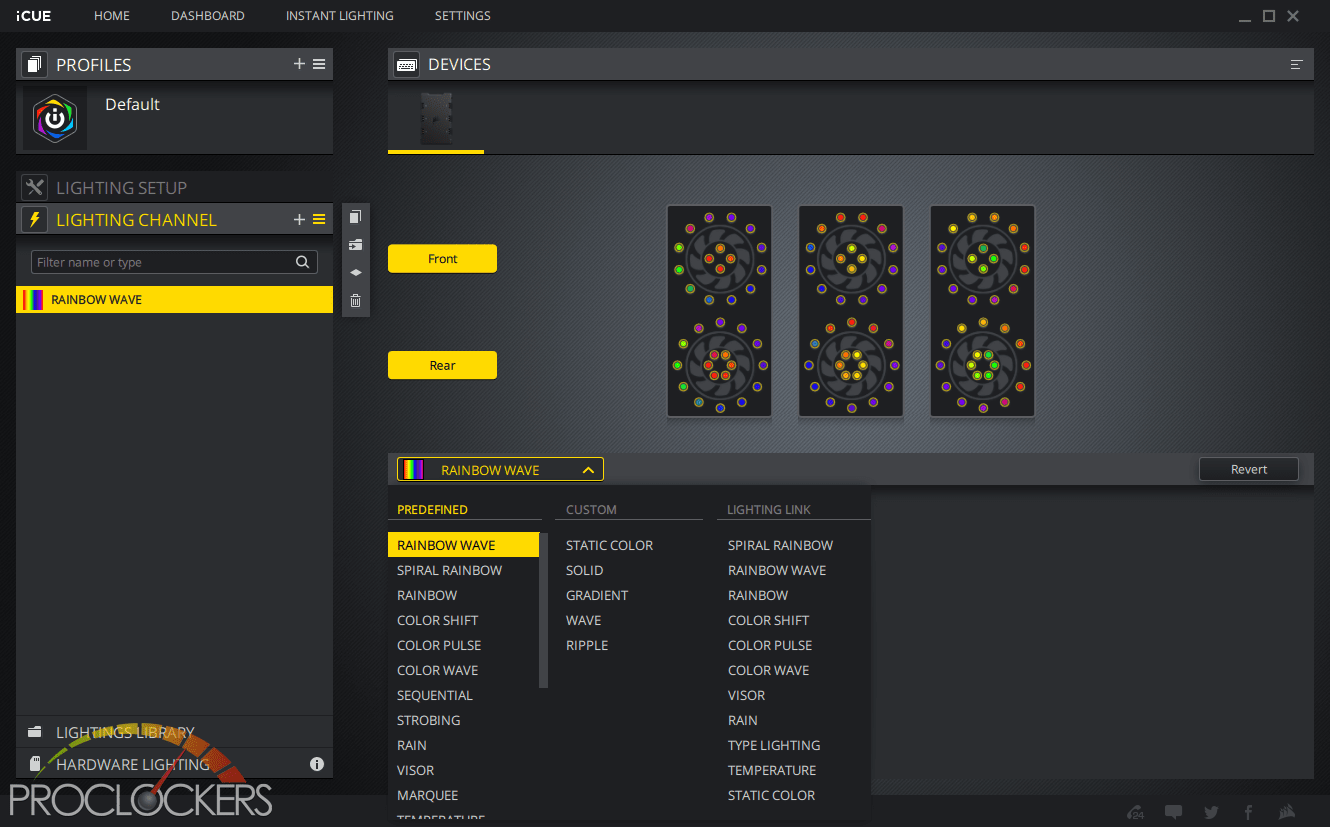Choose Lighting Link Type Lighting
Screen dimensions: 1330x827
pos(774,745)
